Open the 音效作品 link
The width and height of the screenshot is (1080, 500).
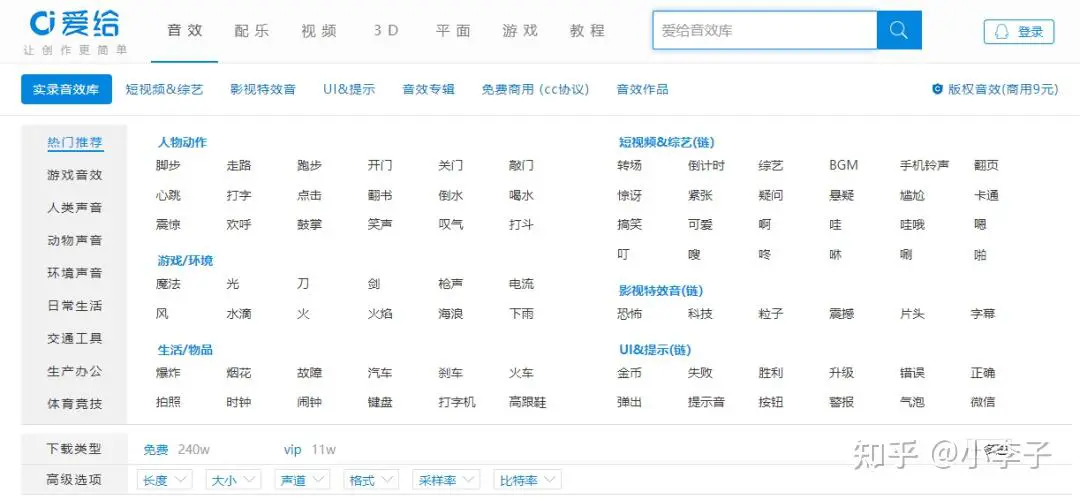[642, 90]
